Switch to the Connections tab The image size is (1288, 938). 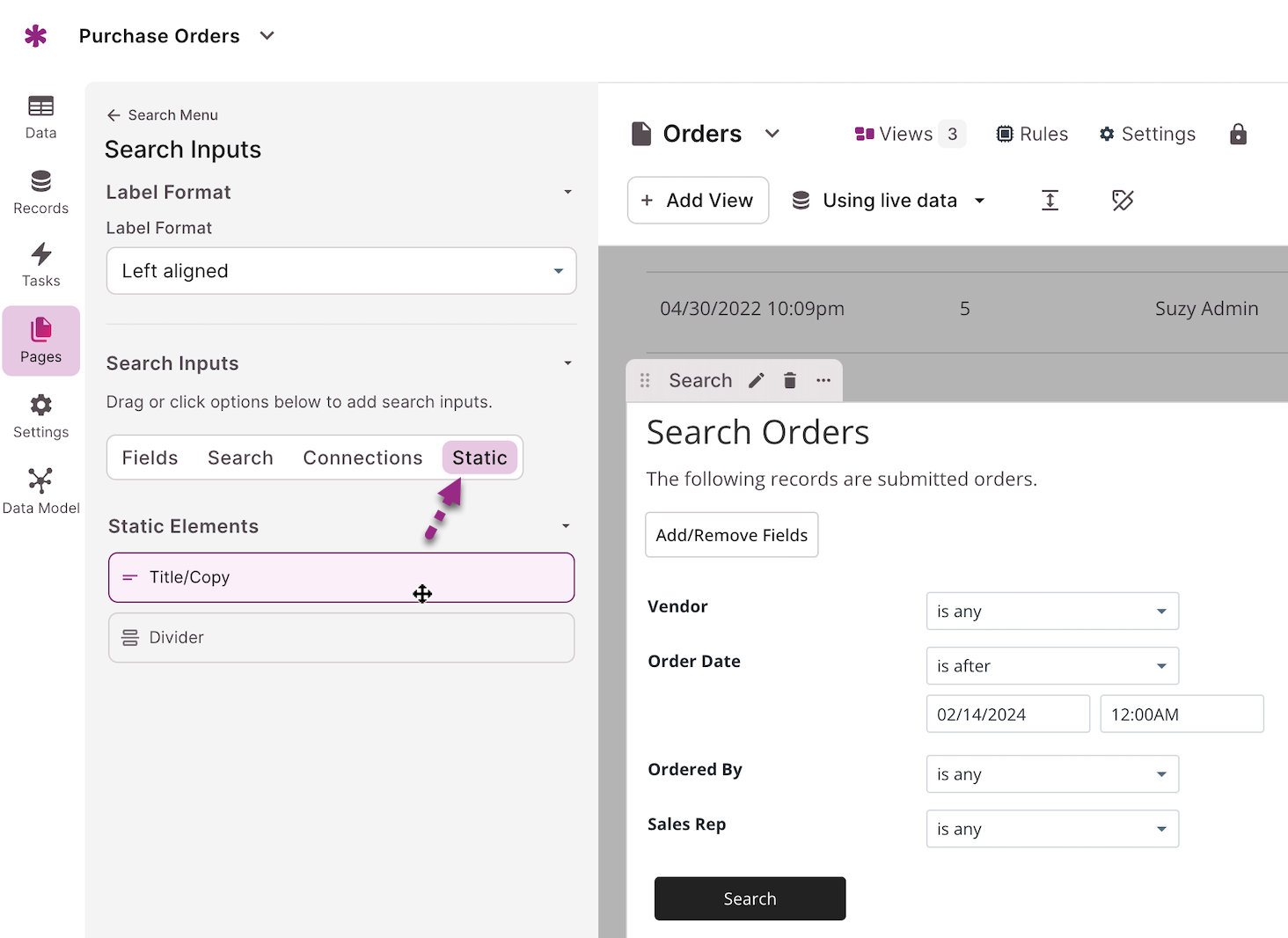pyautogui.click(x=362, y=458)
